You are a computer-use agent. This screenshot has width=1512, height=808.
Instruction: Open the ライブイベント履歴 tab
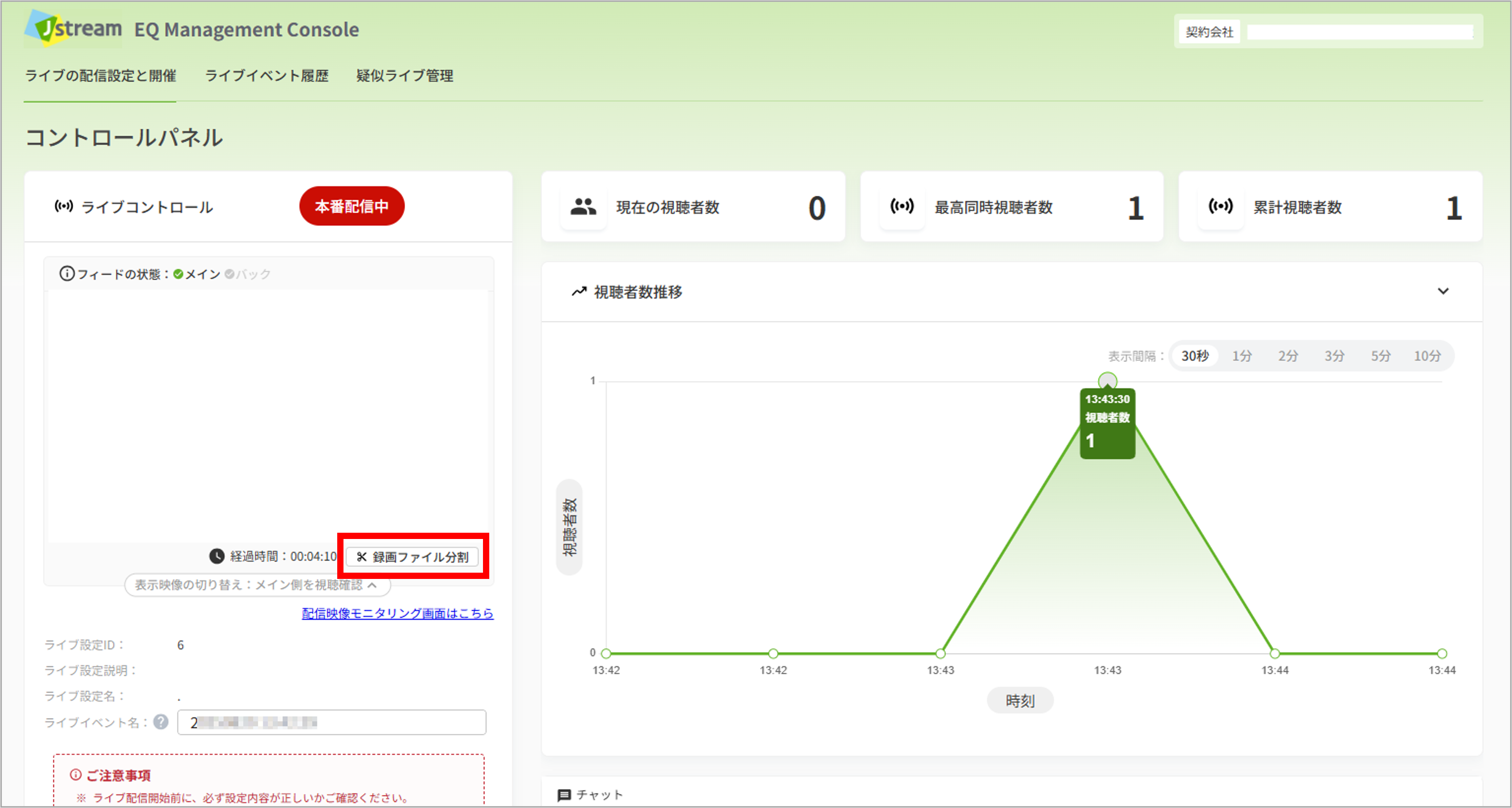[267, 76]
